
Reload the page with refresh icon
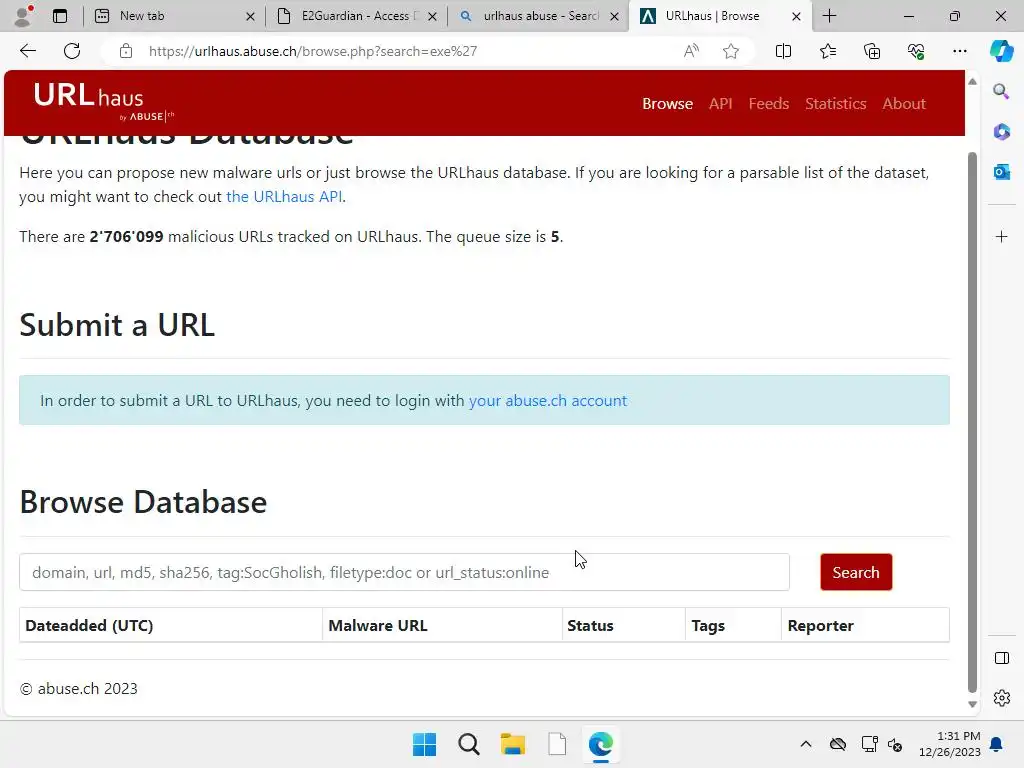pyautogui.click(x=72, y=51)
